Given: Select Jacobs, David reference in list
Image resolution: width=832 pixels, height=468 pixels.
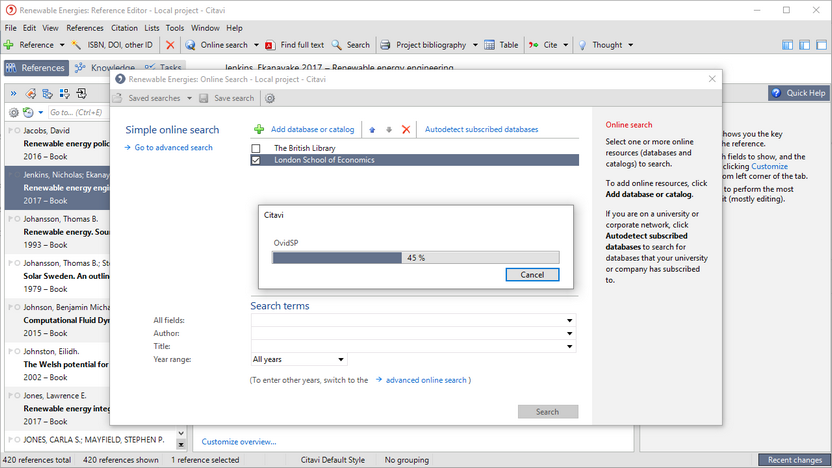Looking at the screenshot, I should [x=57, y=143].
